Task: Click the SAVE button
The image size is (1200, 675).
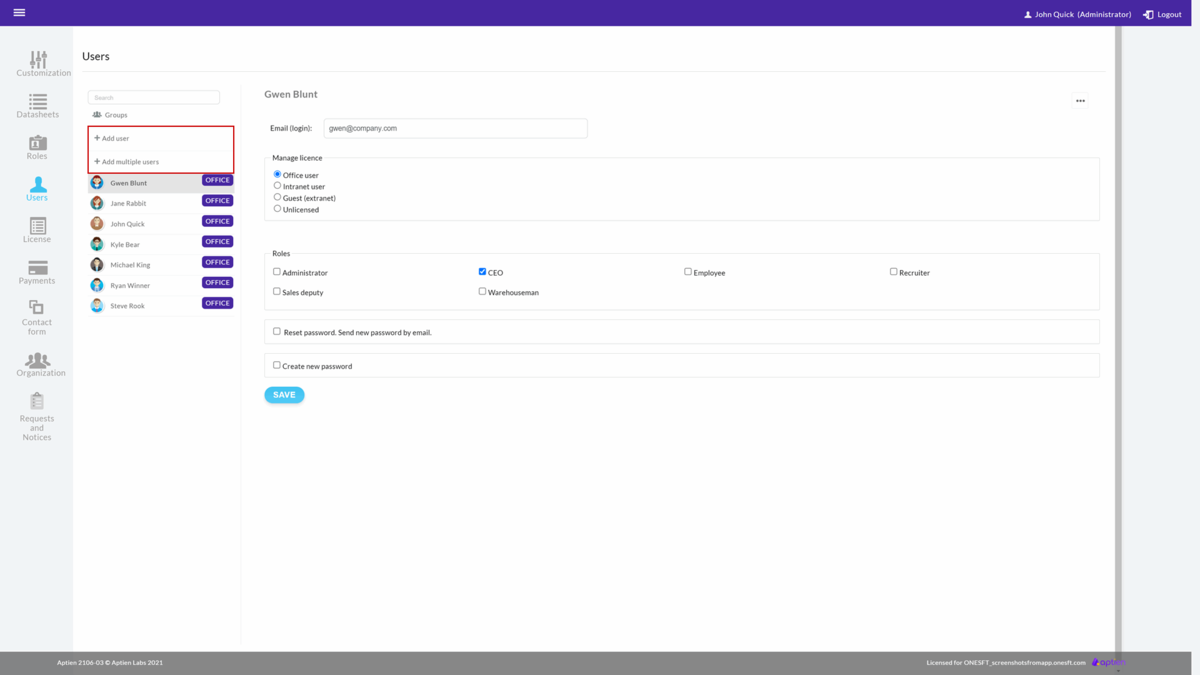Action: (284, 395)
